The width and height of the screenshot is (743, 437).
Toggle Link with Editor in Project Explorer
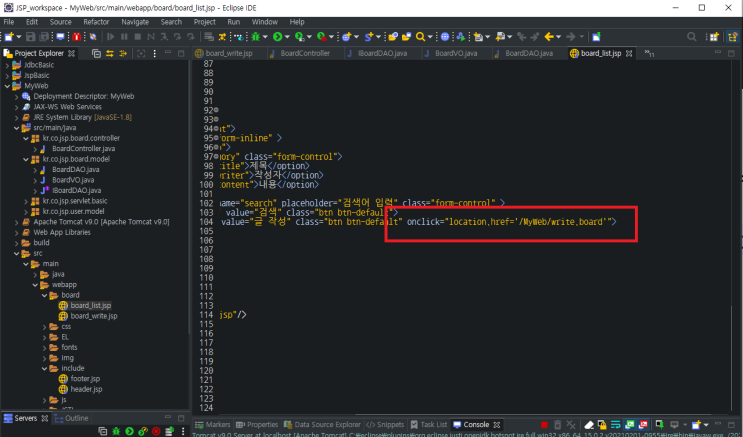coord(109,54)
